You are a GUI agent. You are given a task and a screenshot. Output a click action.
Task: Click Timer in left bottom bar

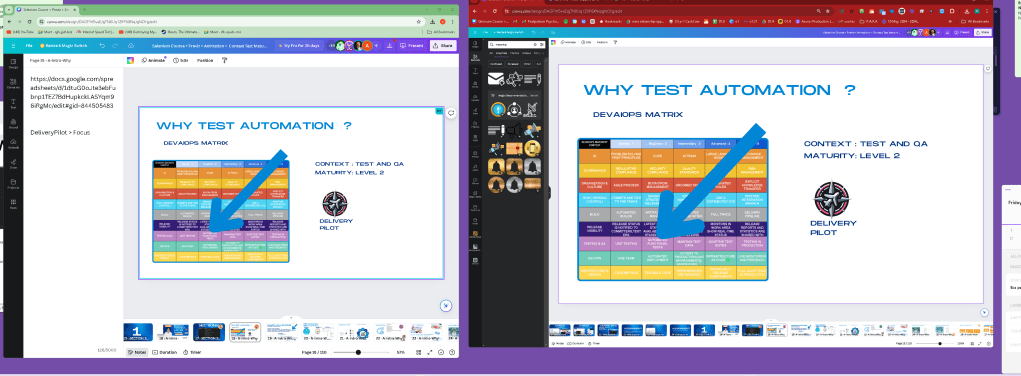click(192, 353)
